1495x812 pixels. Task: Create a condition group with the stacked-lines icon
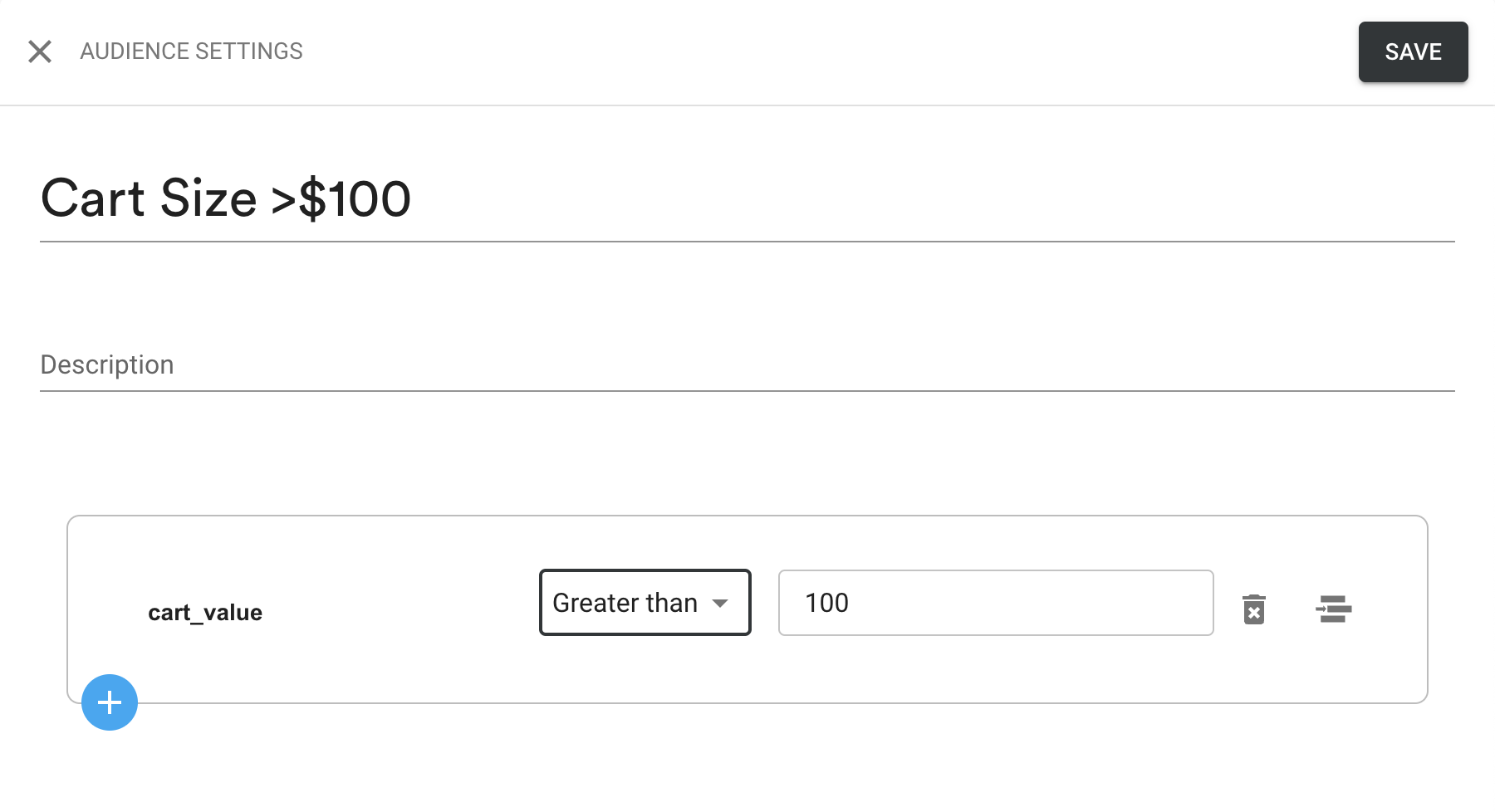tap(1334, 609)
